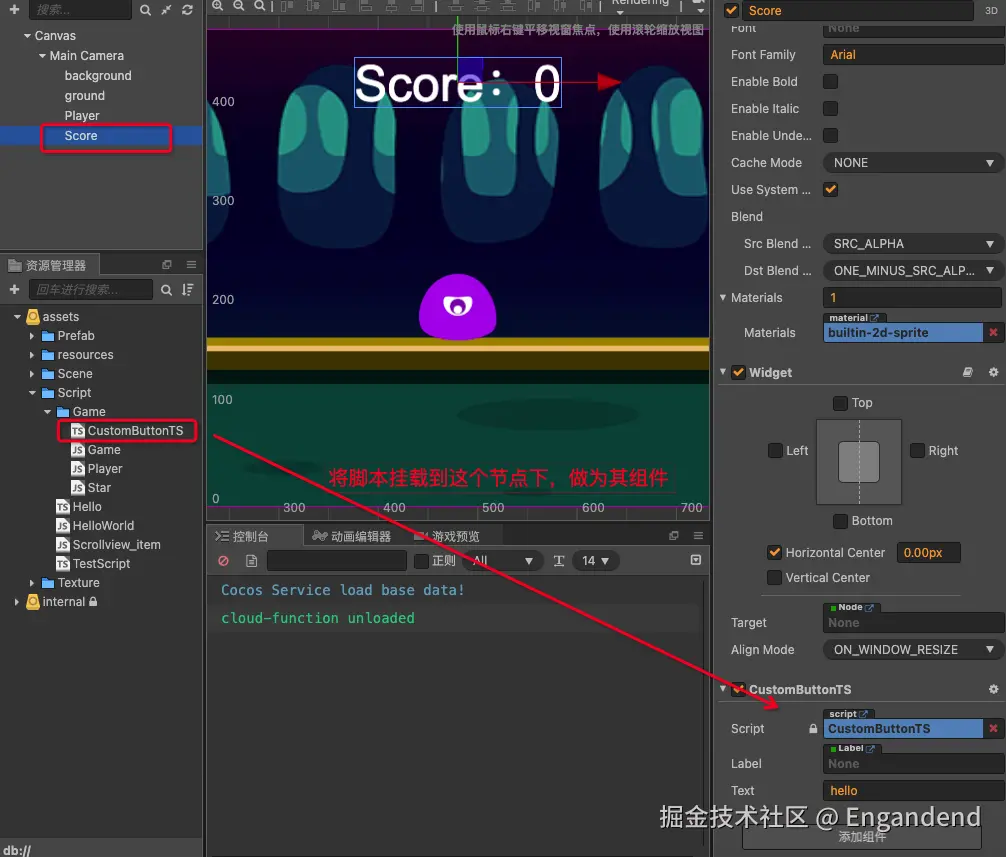Screen dimensions: 1006x857
Task: Click the Font Family Arial field
Action: [x=913, y=55]
